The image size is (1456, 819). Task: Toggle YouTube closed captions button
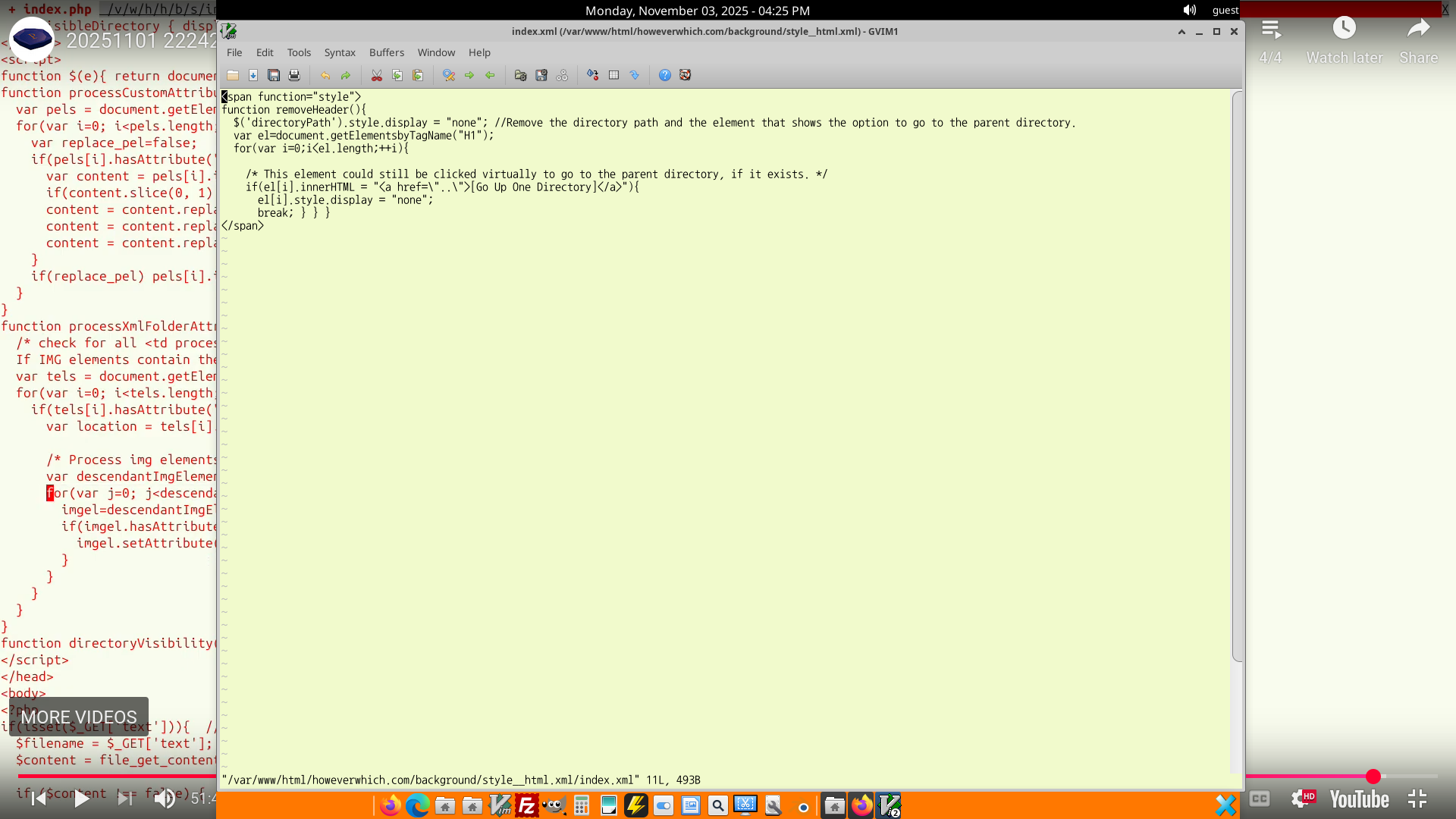pos(1260,799)
